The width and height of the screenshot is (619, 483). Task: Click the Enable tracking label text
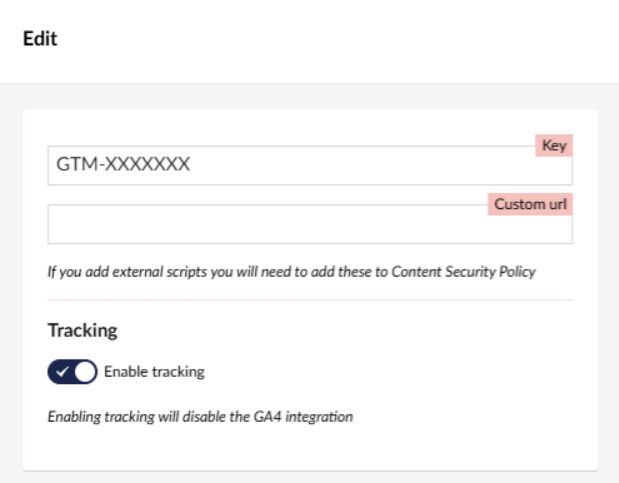pyautogui.click(x=154, y=372)
